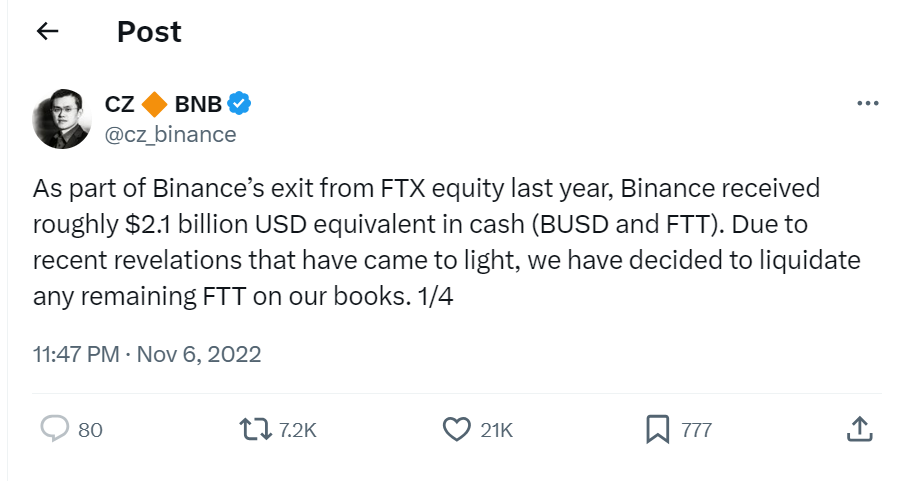Open CZ's profile picture
This screenshot has height=481, width=905.
pyautogui.click(x=62, y=118)
